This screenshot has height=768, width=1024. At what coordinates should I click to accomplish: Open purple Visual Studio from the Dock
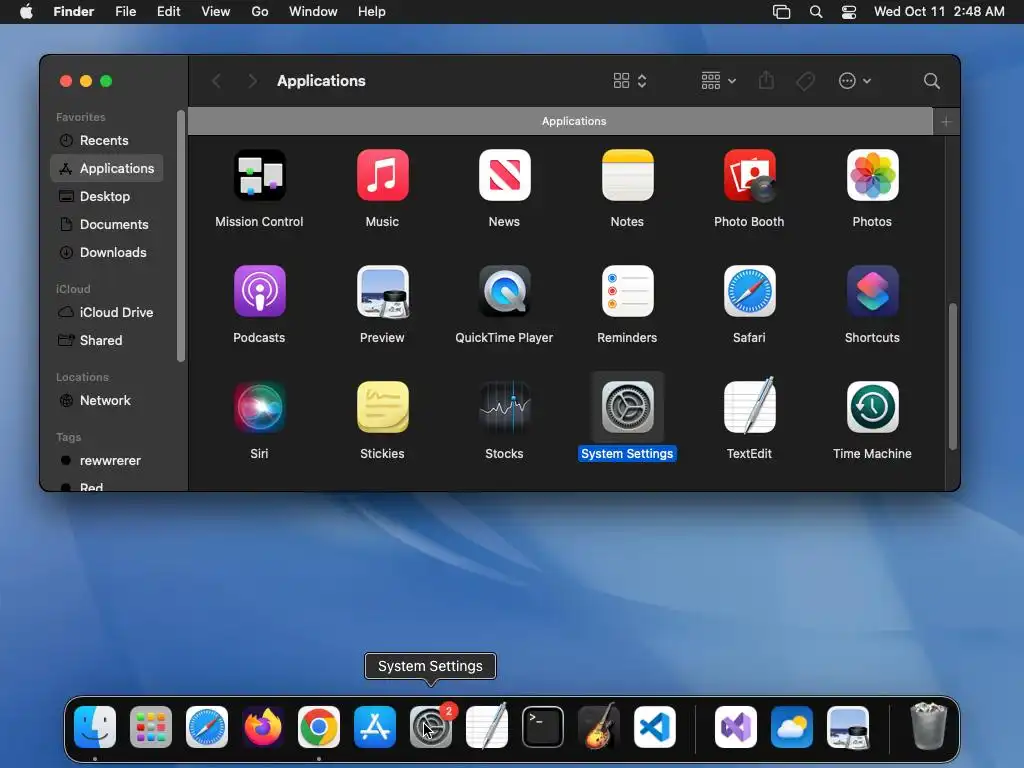coord(736,727)
